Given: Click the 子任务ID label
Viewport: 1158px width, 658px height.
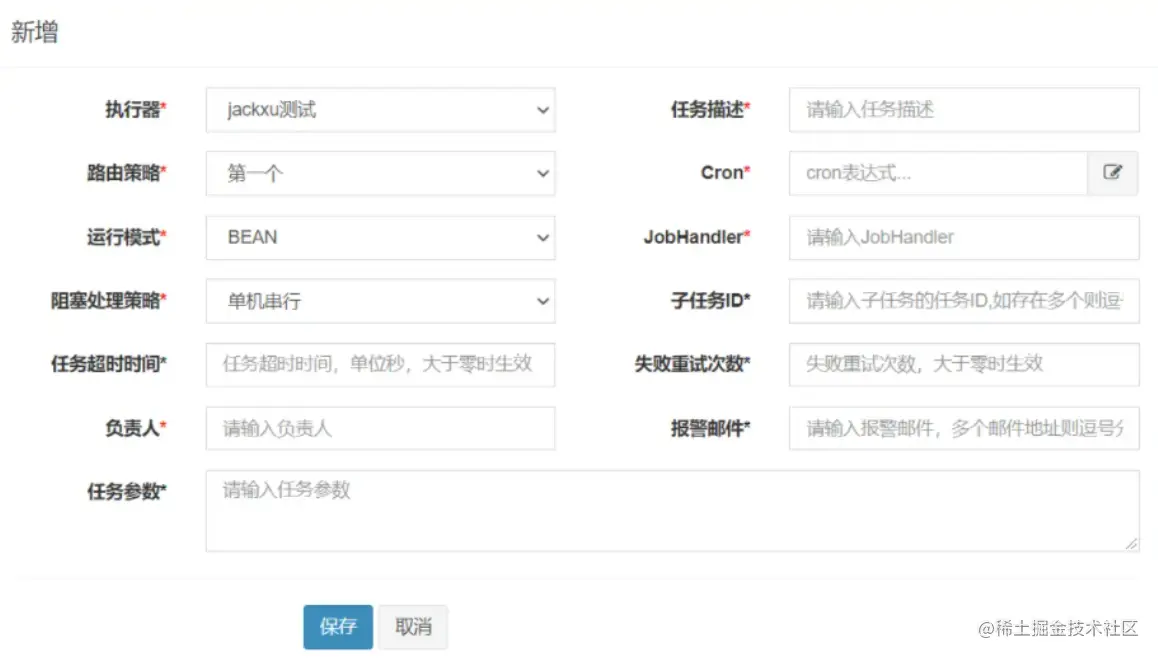Looking at the screenshot, I should [710, 301].
